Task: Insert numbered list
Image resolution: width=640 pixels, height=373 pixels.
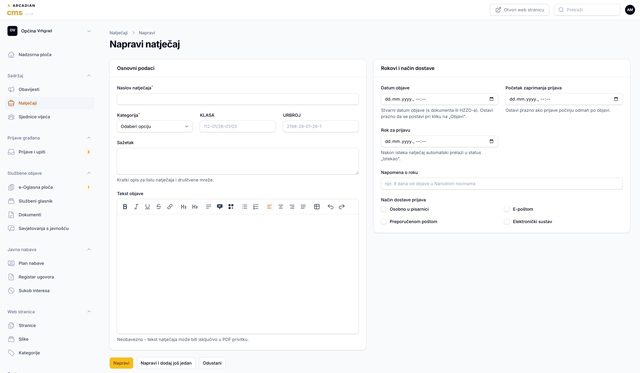Action: coord(256,206)
